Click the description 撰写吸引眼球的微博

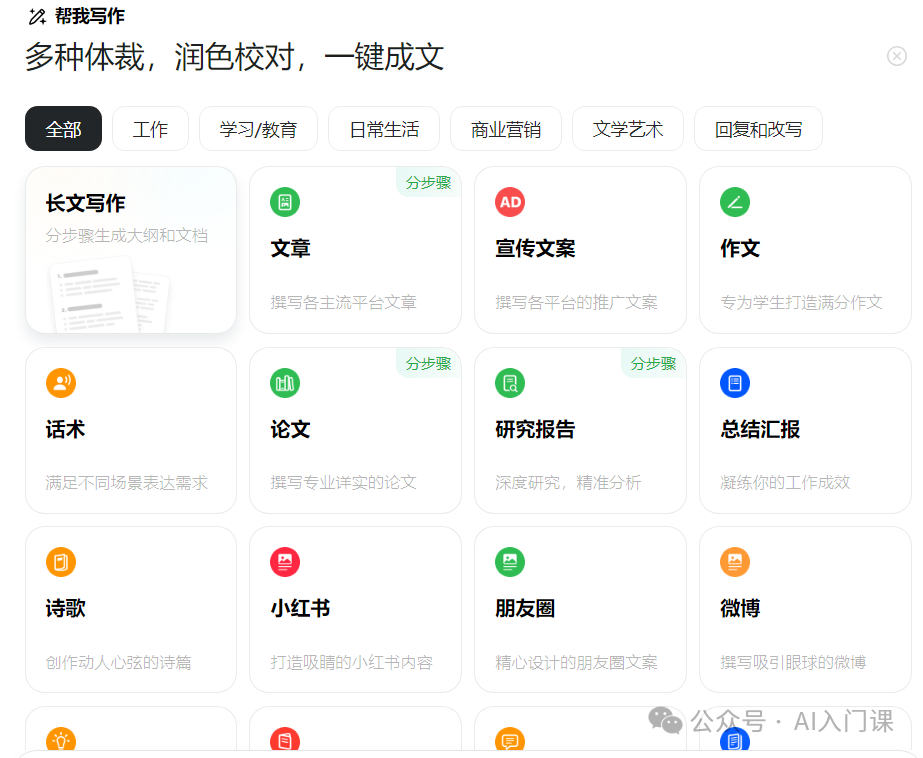click(793, 663)
